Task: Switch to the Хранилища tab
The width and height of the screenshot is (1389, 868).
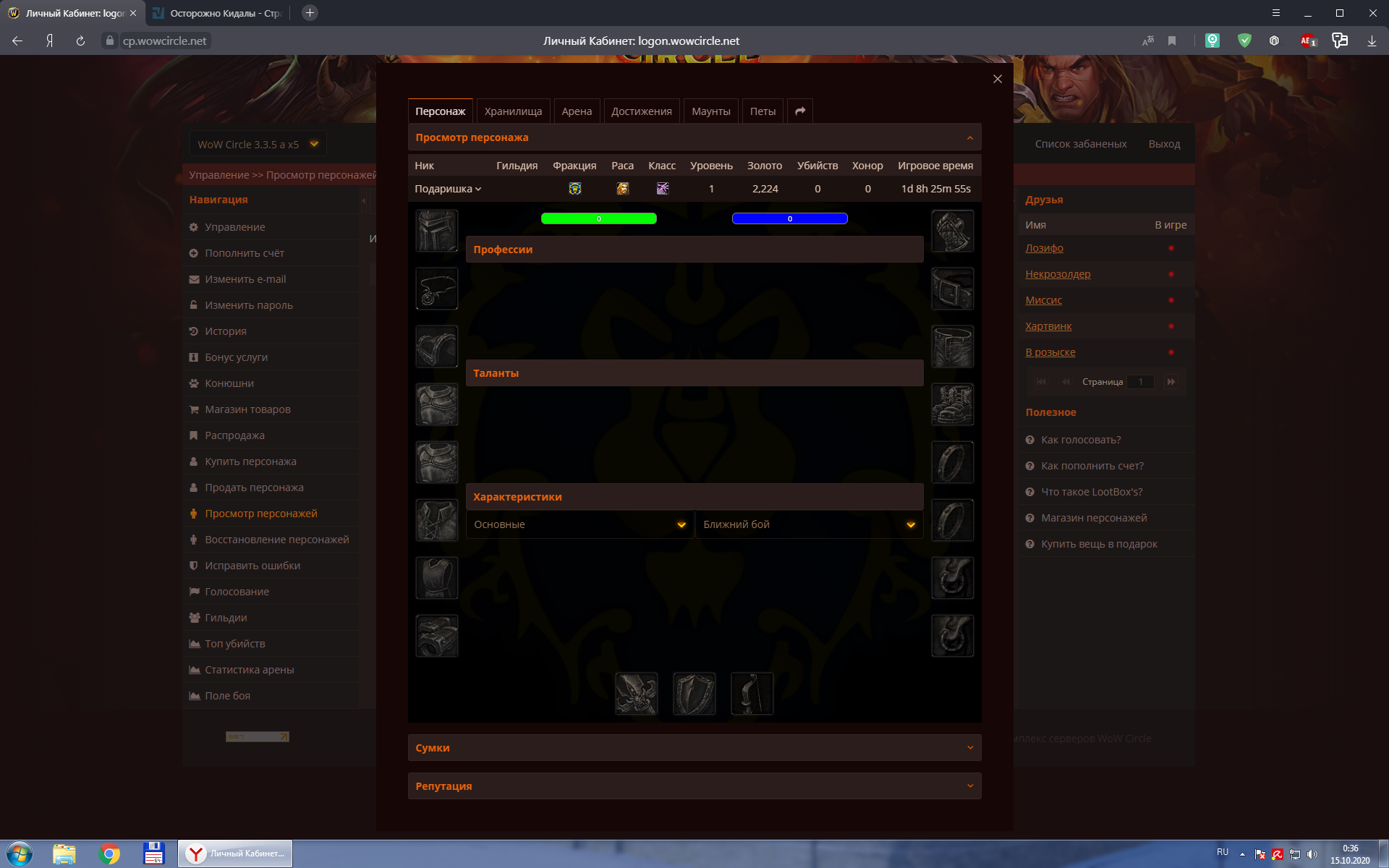Action: tap(513, 111)
